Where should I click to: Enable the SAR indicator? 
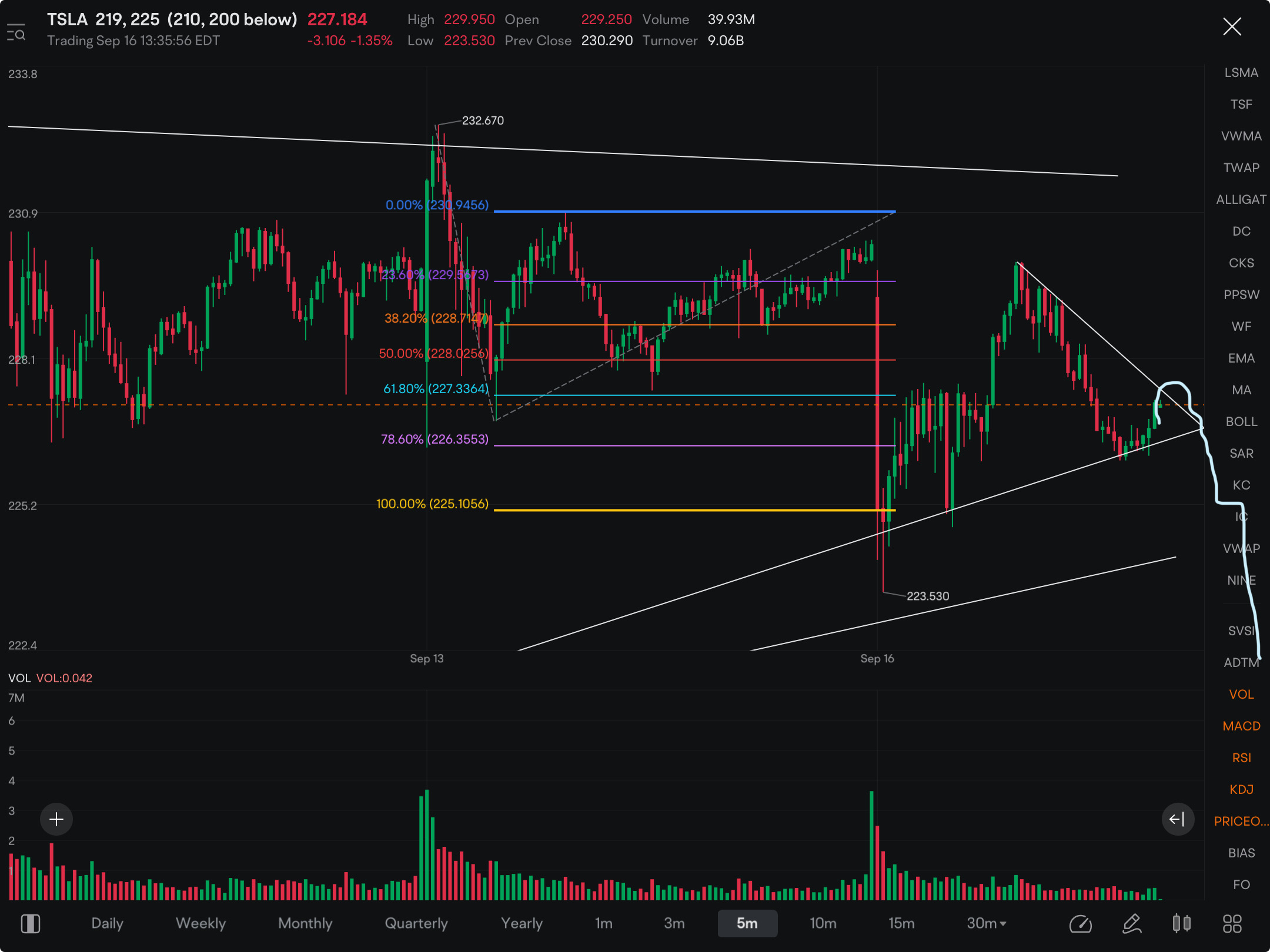pos(1241,454)
